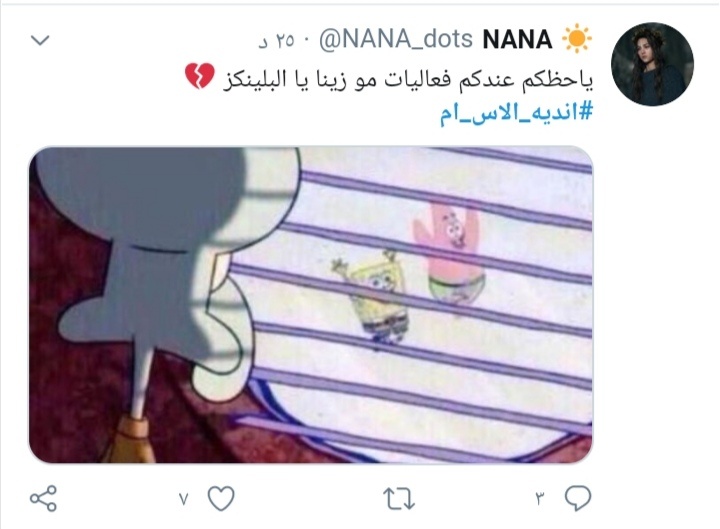Open the round profile avatar photo

point(652,64)
